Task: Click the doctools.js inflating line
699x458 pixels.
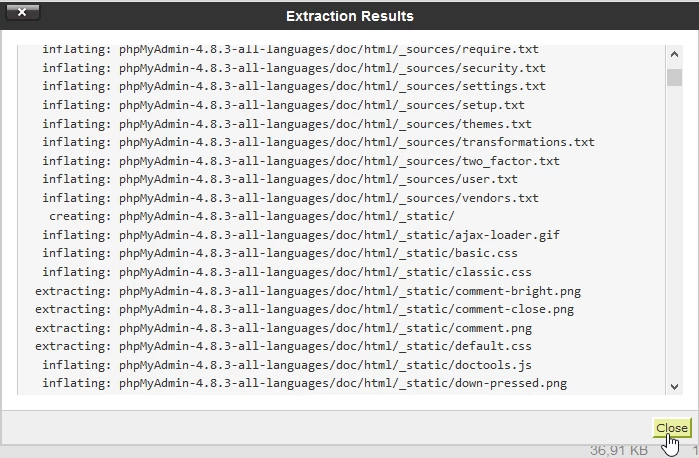Action: tap(287, 365)
